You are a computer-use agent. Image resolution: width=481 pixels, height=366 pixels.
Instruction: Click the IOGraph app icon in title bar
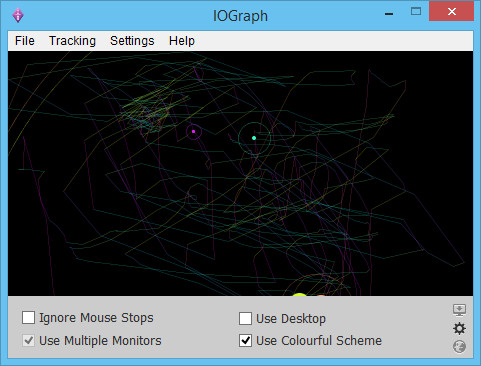(x=18, y=15)
